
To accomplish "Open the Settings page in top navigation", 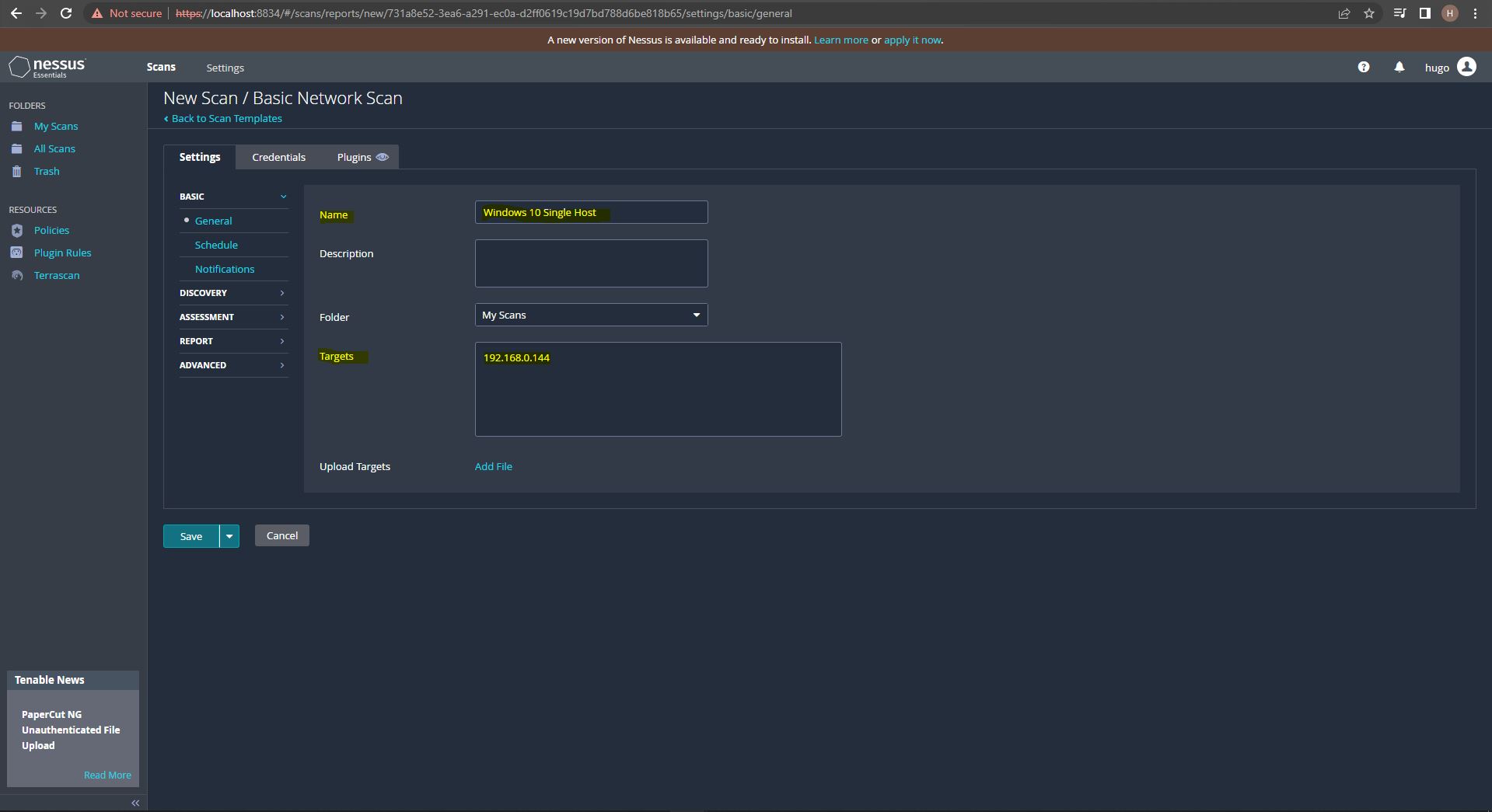I will [x=225, y=68].
